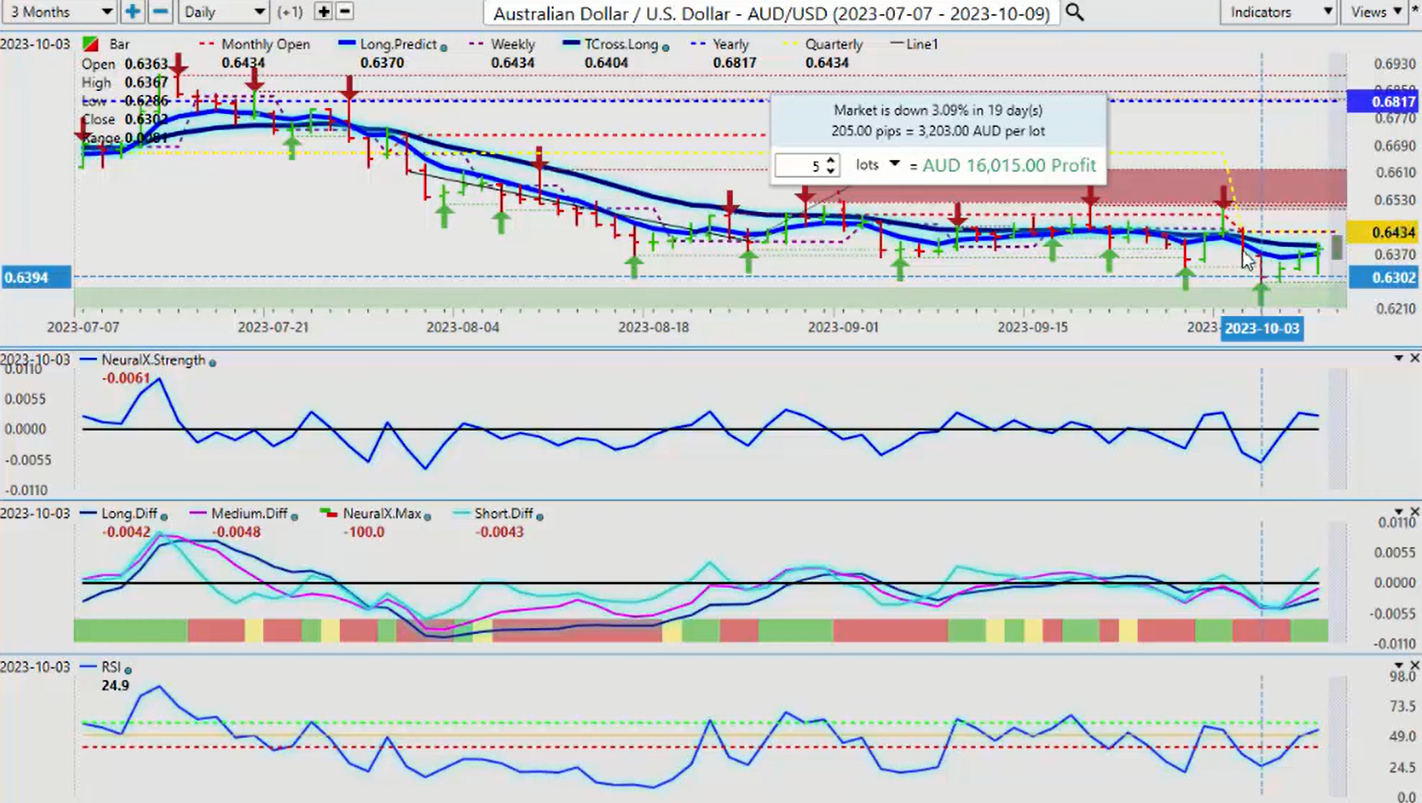Image resolution: width=1422 pixels, height=803 pixels.
Task: Open the Indicators dropdown menu
Action: pyautogui.click(x=1279, y=12)
